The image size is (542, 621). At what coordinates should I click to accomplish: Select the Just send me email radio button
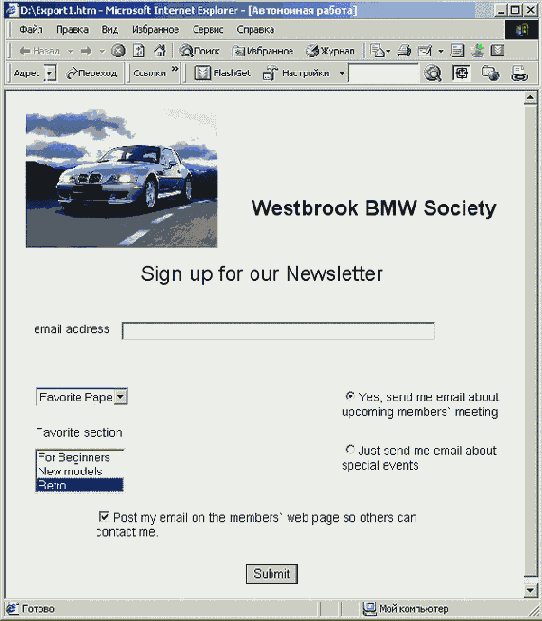point(350,450)
